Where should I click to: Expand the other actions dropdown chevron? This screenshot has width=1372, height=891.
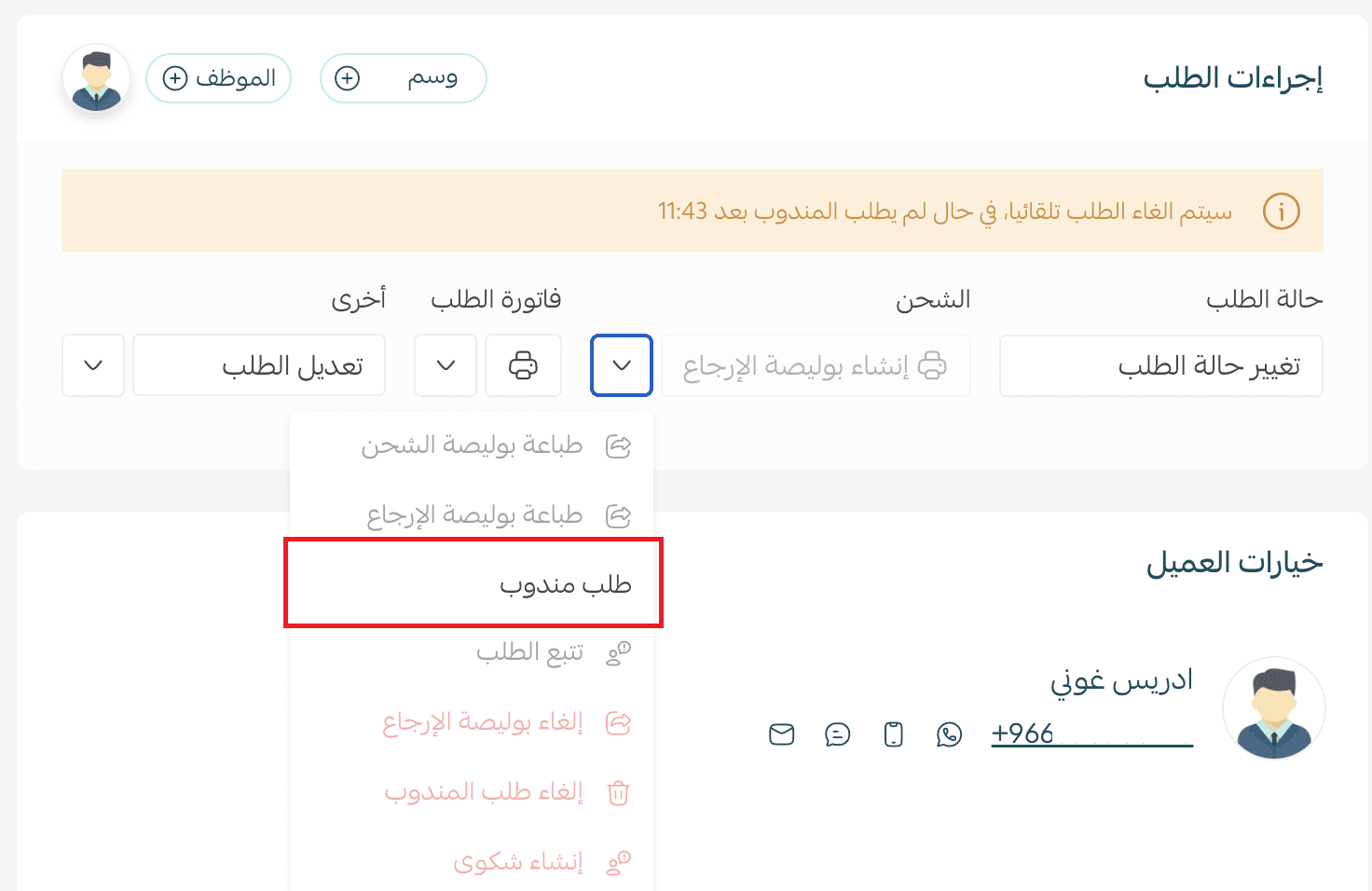[93, 365]
